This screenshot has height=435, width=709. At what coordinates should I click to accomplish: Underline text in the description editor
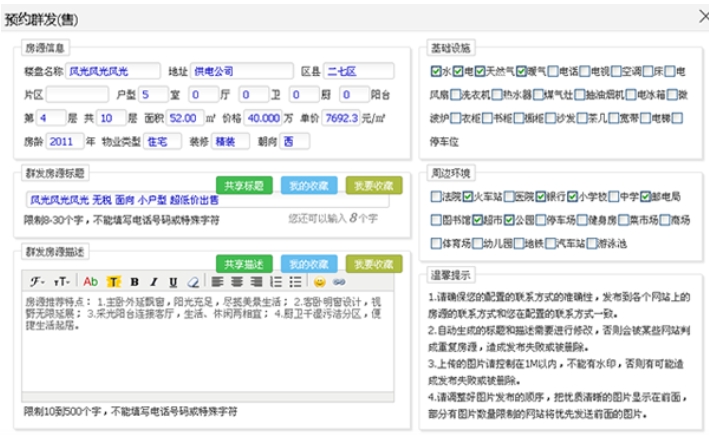click(x=172, y=282)
